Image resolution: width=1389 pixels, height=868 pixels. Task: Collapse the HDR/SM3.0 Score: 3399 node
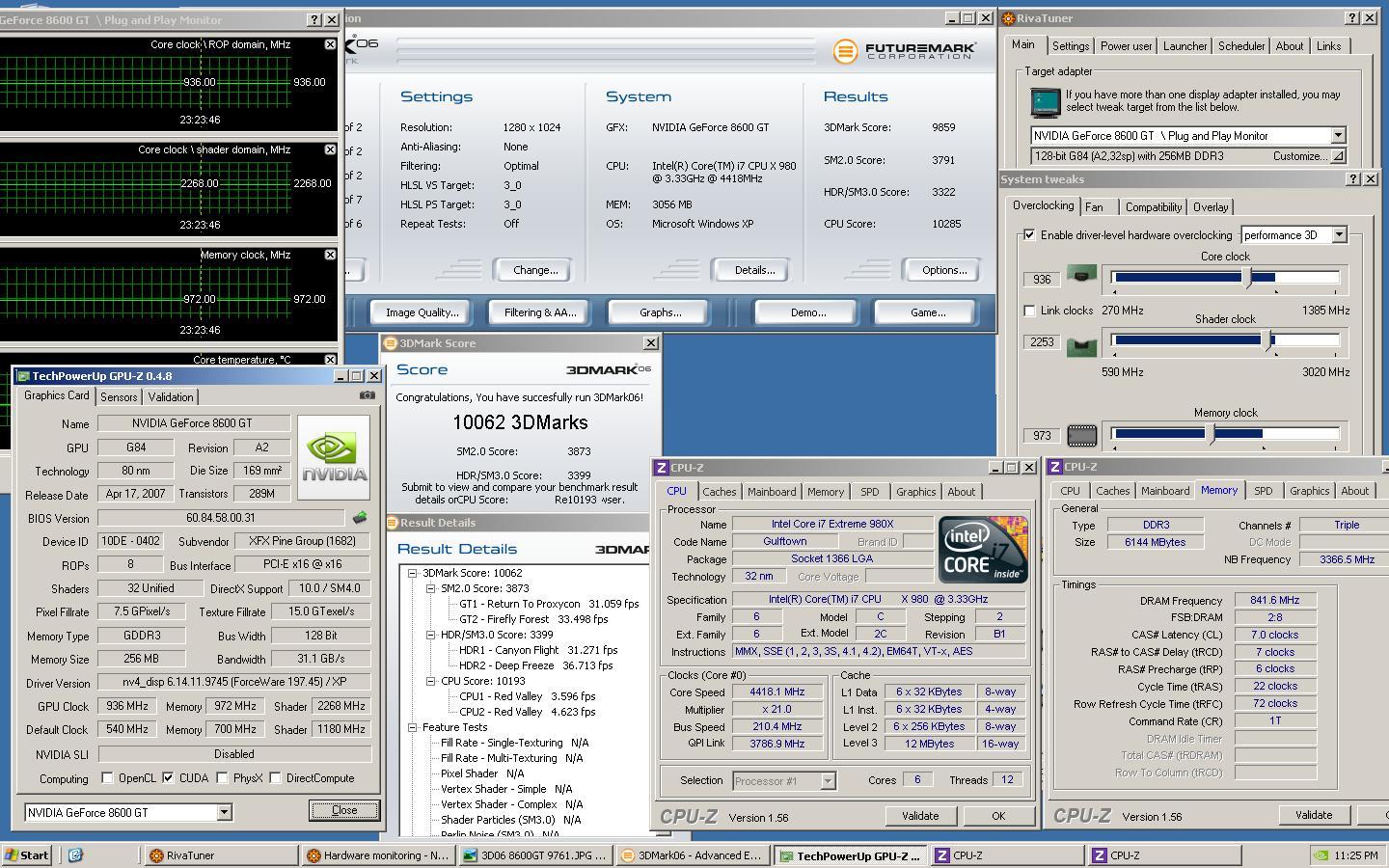pos(431,635)
